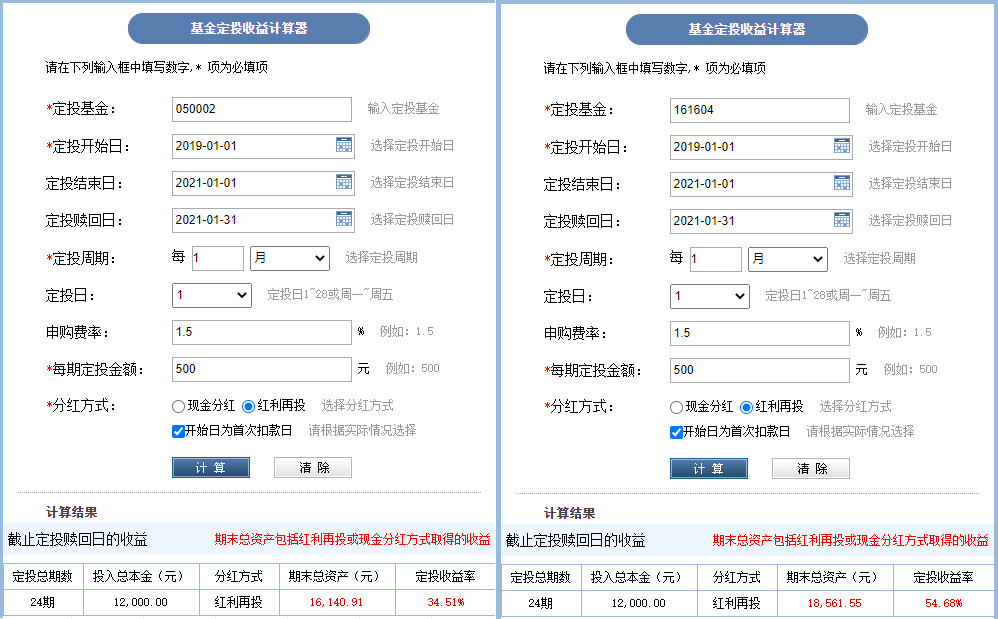998x619 pixels.
Task: Click 投入总本金 column header in right table
Action: coord(638,578)
